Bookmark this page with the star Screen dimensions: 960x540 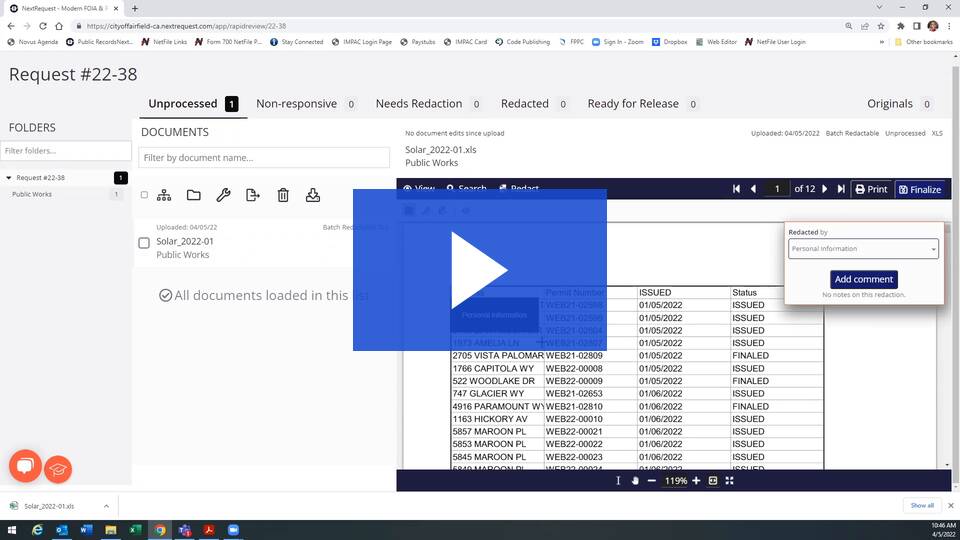click(x=881, y=26)
